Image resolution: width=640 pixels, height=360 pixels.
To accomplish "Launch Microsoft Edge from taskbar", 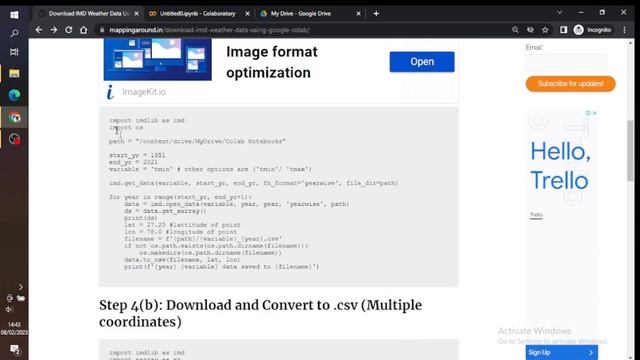I will point(14,95).
